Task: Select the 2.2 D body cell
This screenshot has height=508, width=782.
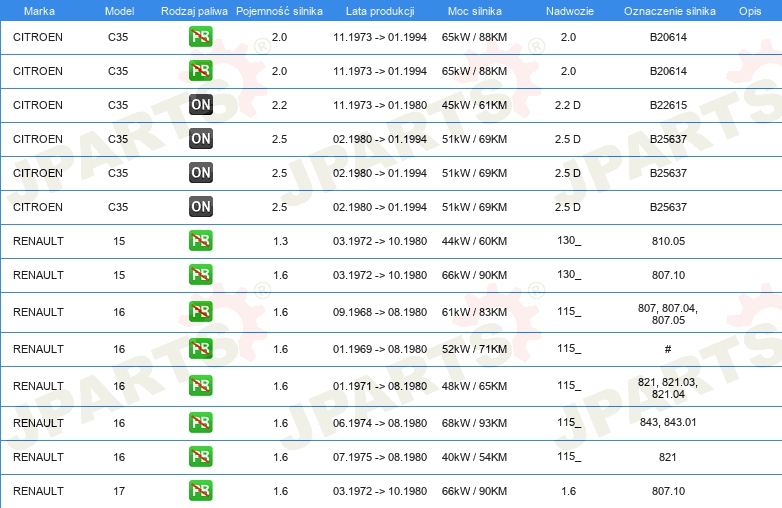Action: (x=568, y=105)
